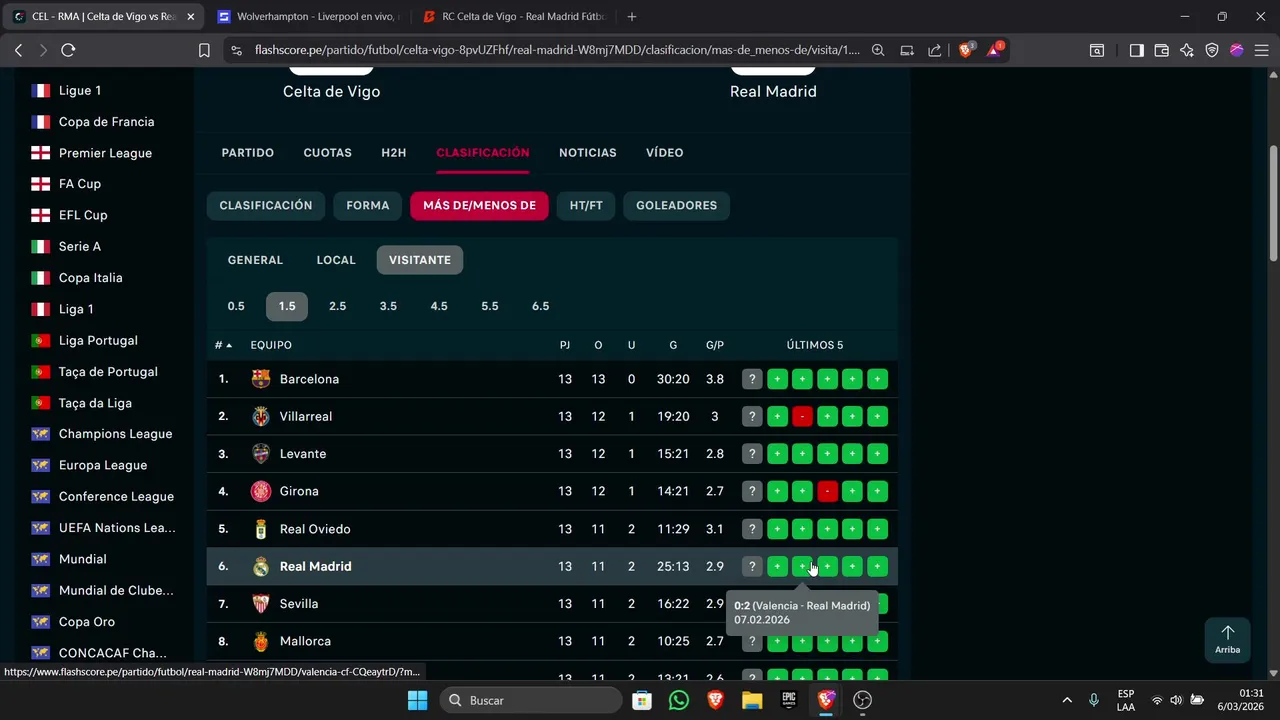The width and height of the screenshot is (1280, 720).
Task: Open Champions League in sidebar
Action: (x=115, y=434)
